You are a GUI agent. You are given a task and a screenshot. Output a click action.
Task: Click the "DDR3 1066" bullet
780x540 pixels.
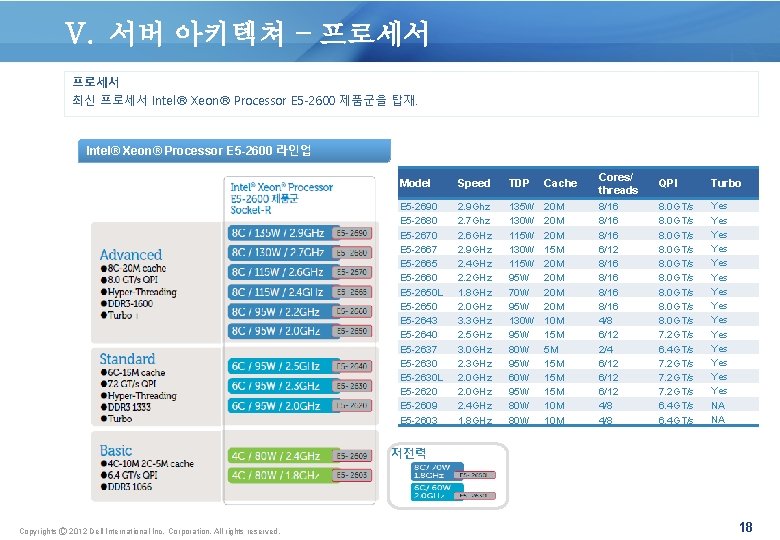point(126,486)
